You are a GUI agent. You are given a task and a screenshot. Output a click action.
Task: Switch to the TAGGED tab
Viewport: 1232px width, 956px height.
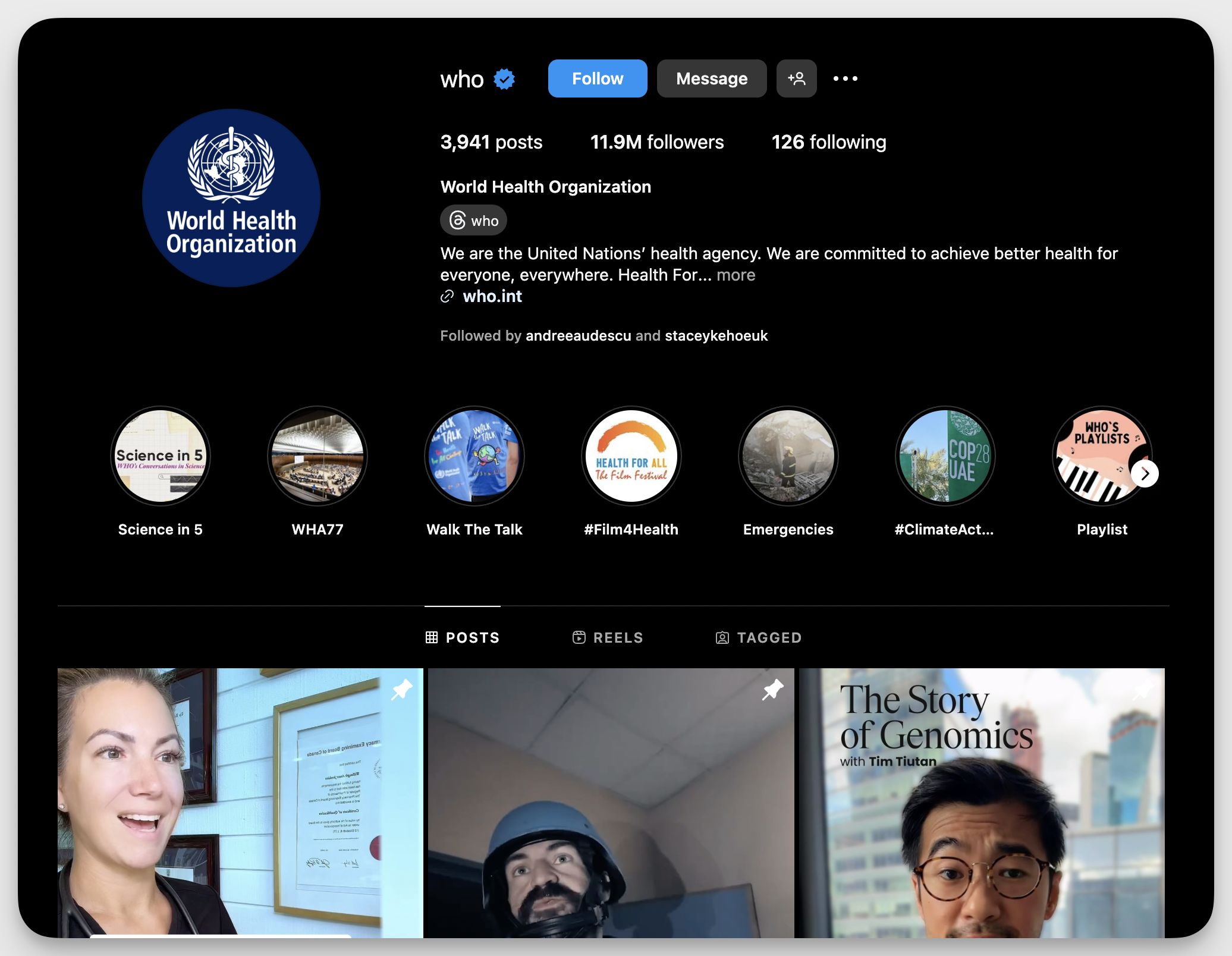click(x=759, y=637)
